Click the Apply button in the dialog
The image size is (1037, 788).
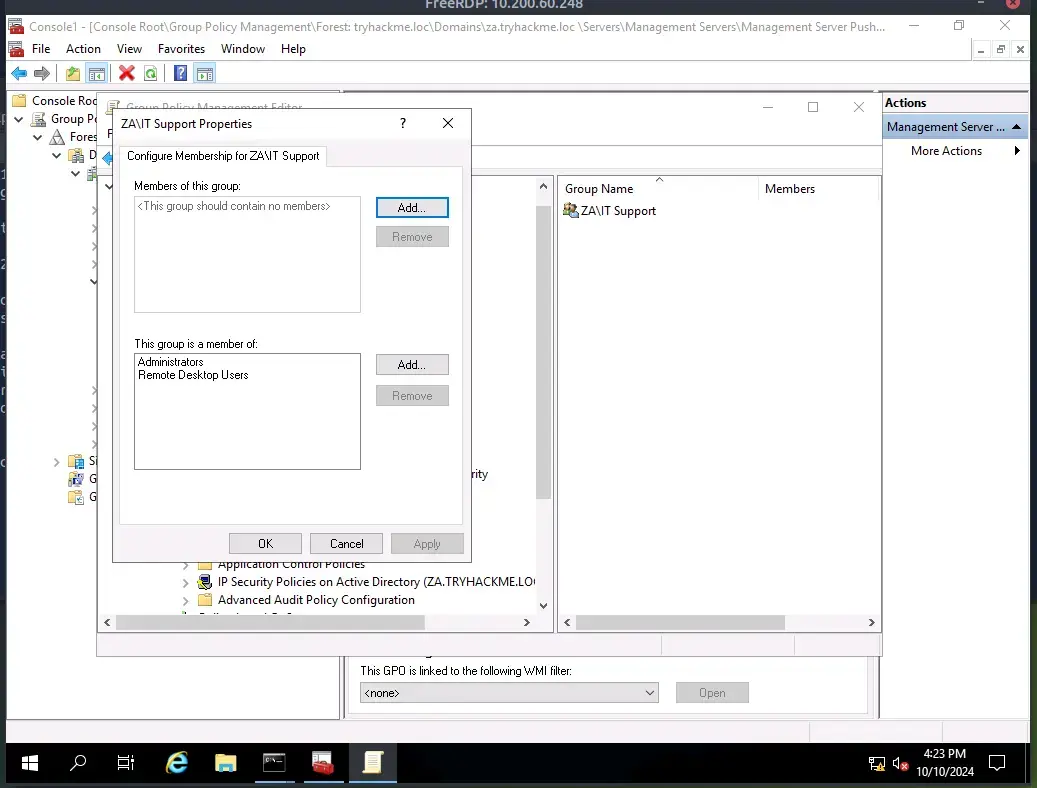427,544
